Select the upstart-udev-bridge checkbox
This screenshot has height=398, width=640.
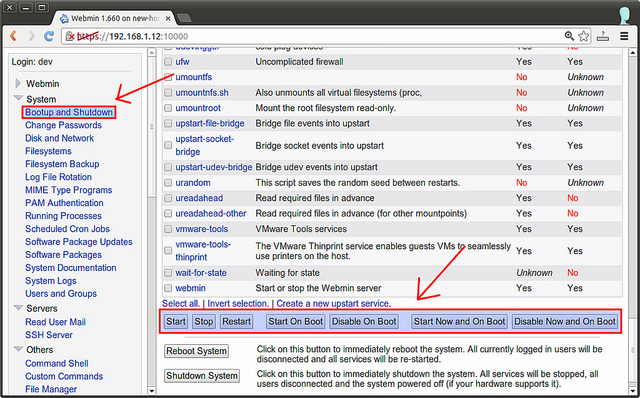click(x=168, y=167)
